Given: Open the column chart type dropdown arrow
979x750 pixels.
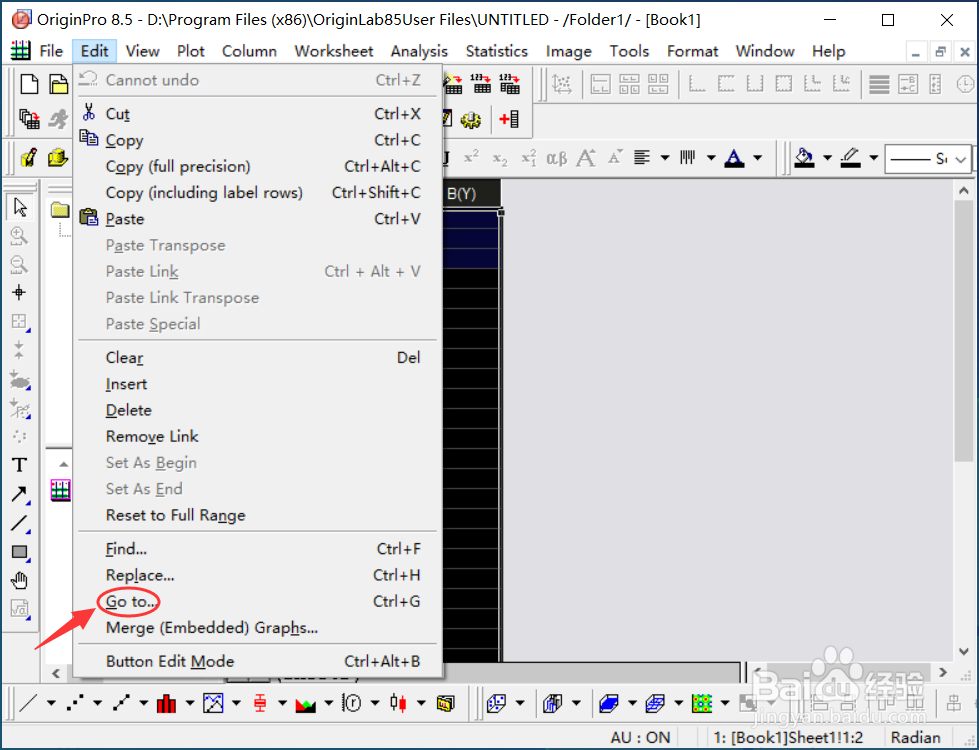Looking at the screenshot, I should pyautogui.click(x=190, y=703).
